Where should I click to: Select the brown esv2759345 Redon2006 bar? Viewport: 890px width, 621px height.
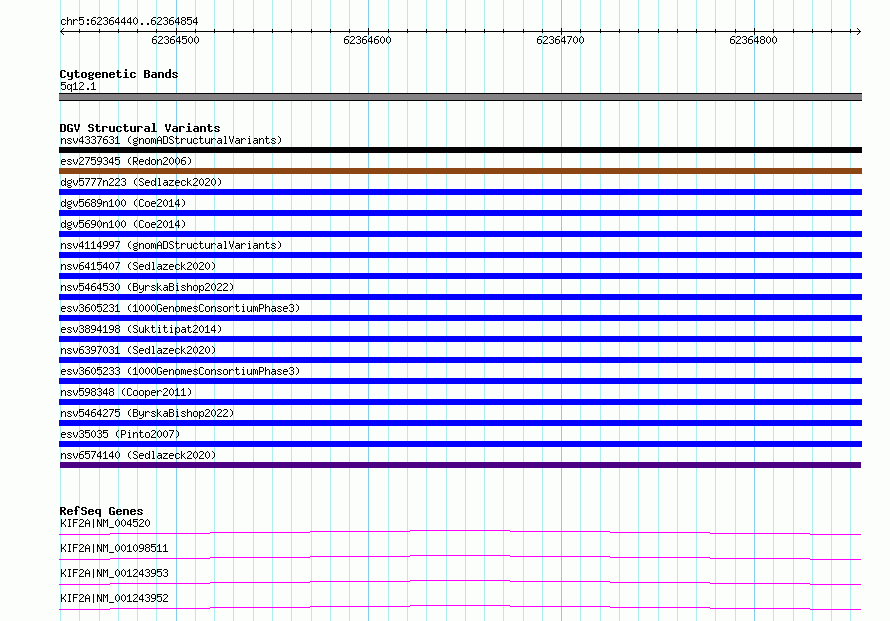pyautogui.click(x=460, y=171)
